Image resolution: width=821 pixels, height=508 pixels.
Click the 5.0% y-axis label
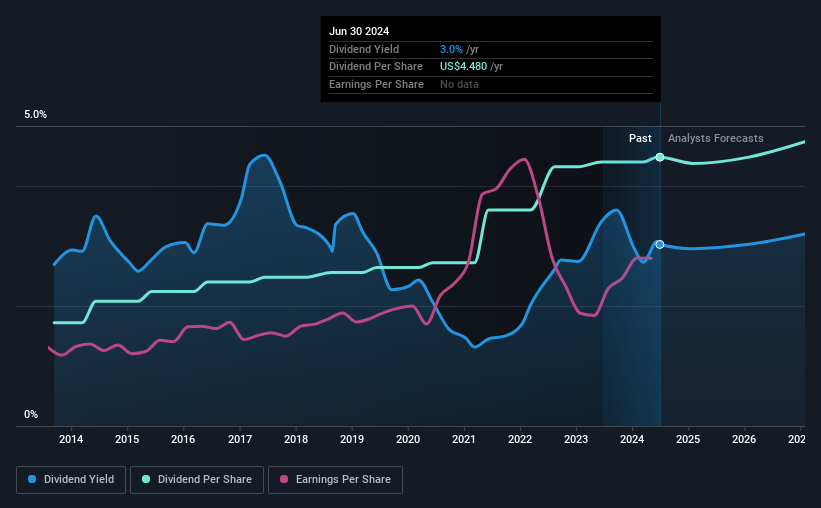(x=35, y=114)
